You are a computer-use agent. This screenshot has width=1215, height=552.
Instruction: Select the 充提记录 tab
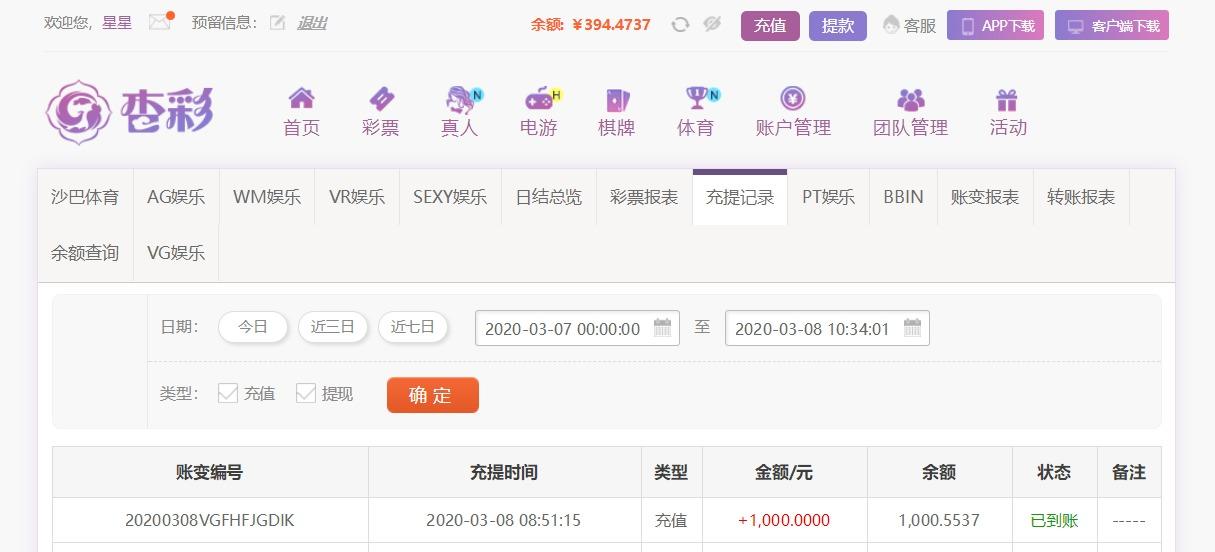[x=740, y=197]
